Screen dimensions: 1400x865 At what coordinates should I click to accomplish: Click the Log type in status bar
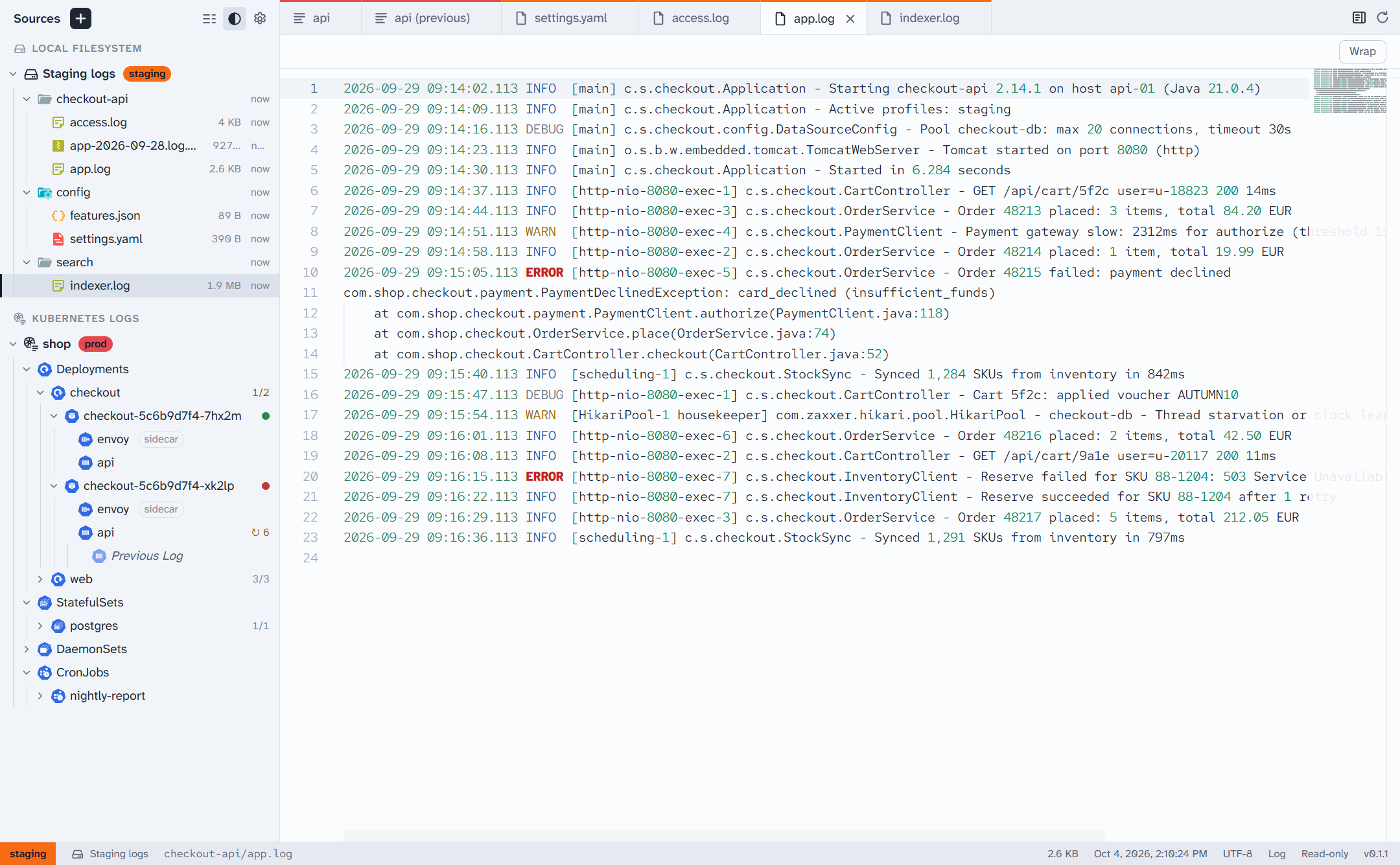[1277, 854]
